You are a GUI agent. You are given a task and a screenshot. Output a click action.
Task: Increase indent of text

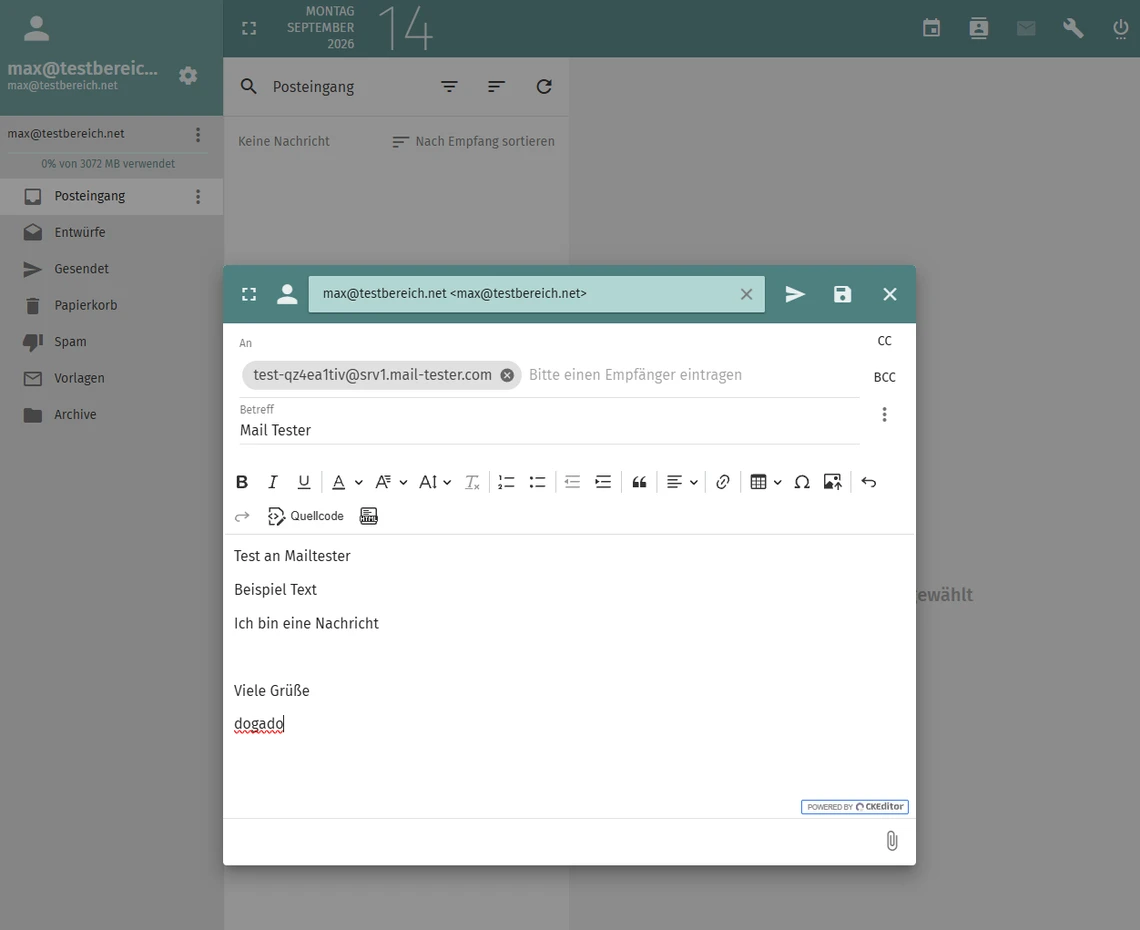click(x=603, y=482)
